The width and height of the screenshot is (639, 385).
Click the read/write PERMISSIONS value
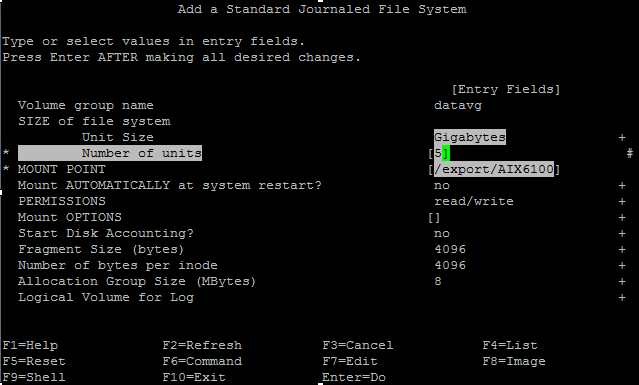point(474,201)
